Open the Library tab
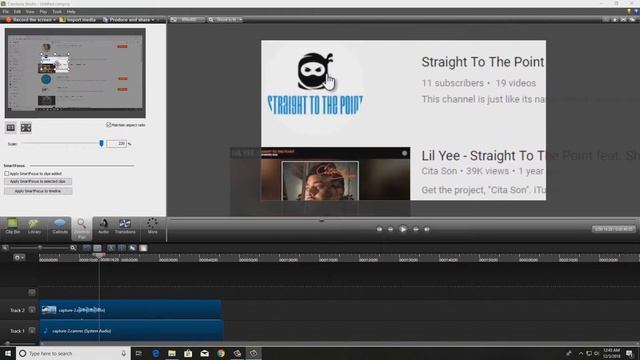640x360 pixels. 34,227
